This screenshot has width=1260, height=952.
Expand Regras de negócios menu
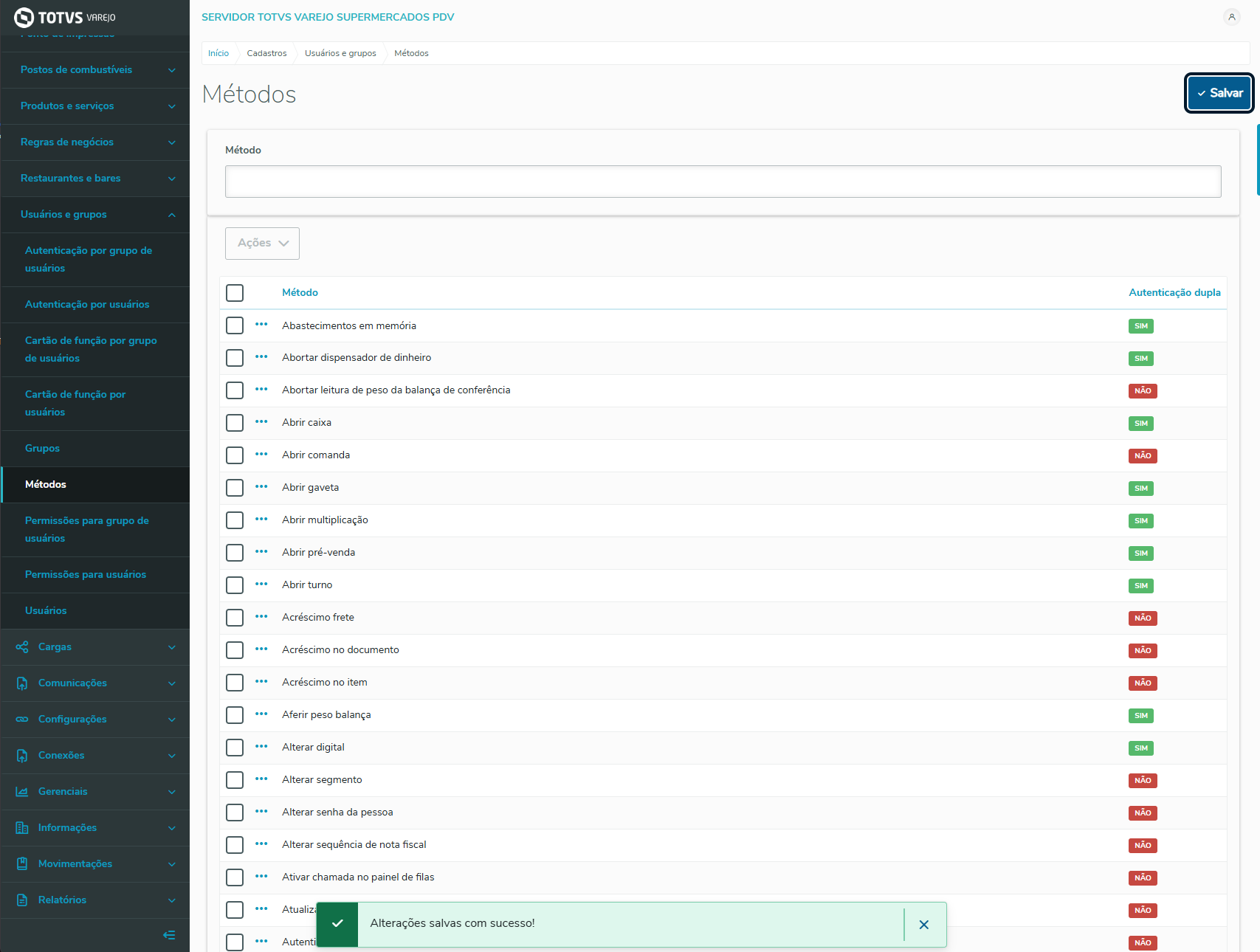pos(95,142)
